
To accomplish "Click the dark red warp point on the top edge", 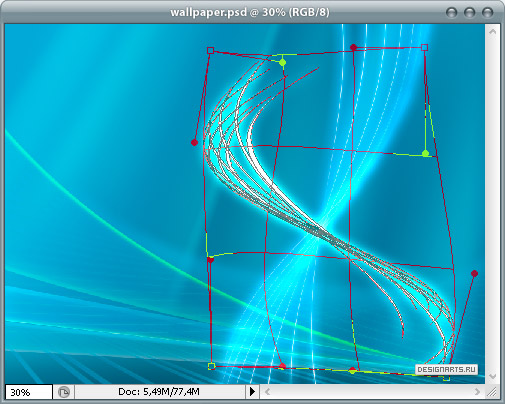I will click(354, 48).
